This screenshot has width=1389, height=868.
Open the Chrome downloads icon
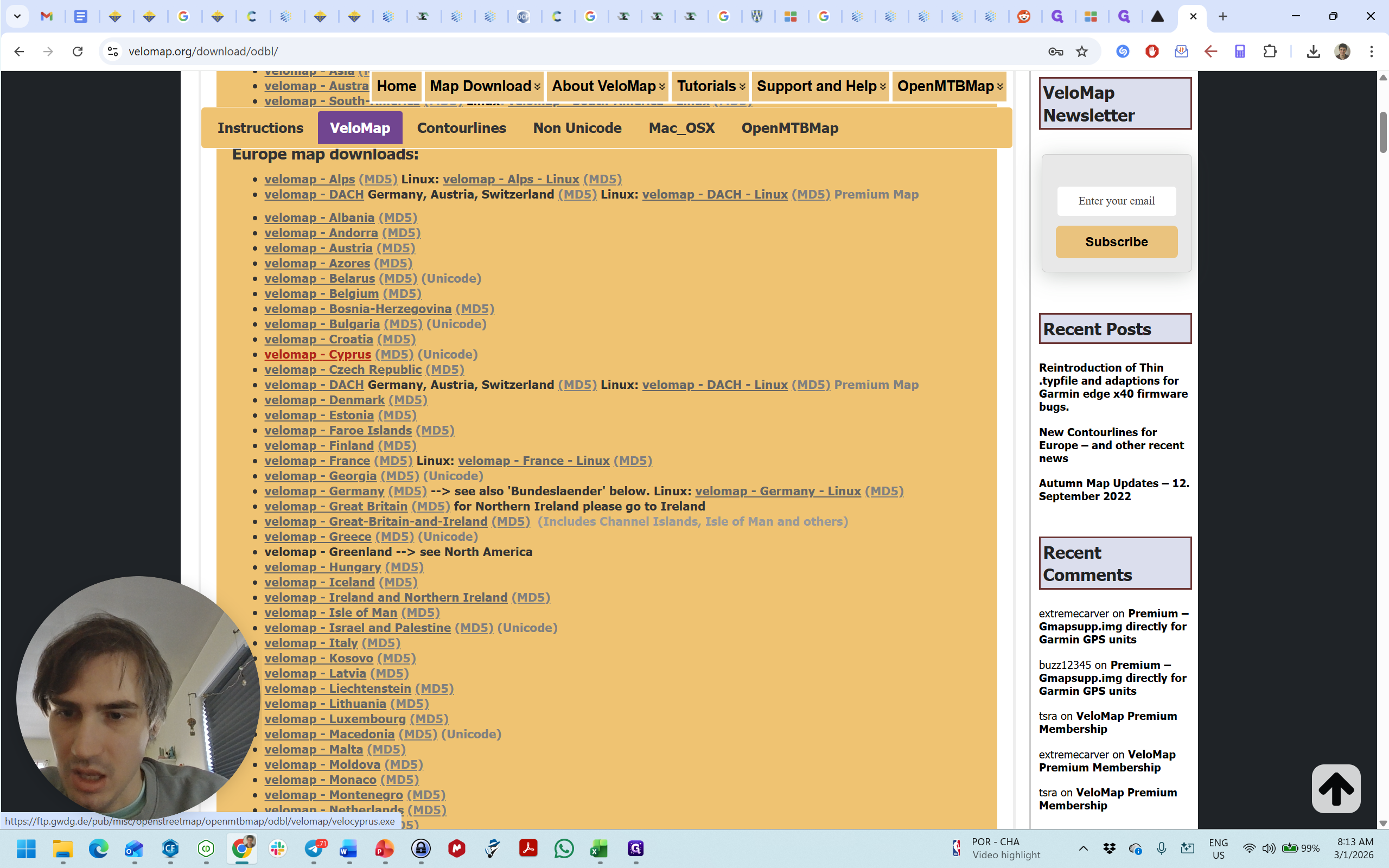[x=1312, y=52]
